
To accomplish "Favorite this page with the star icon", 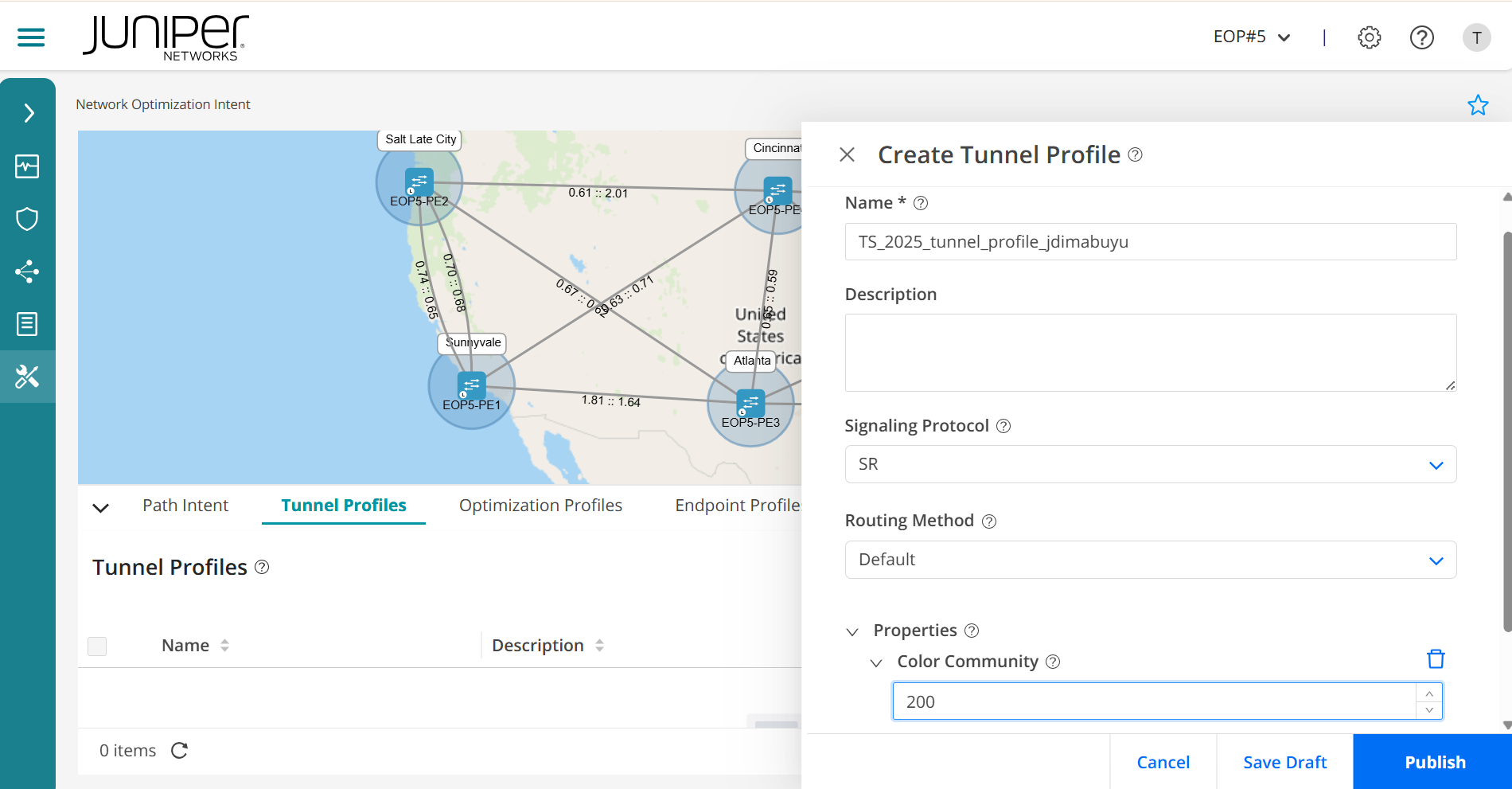I will coord(1477,105).
